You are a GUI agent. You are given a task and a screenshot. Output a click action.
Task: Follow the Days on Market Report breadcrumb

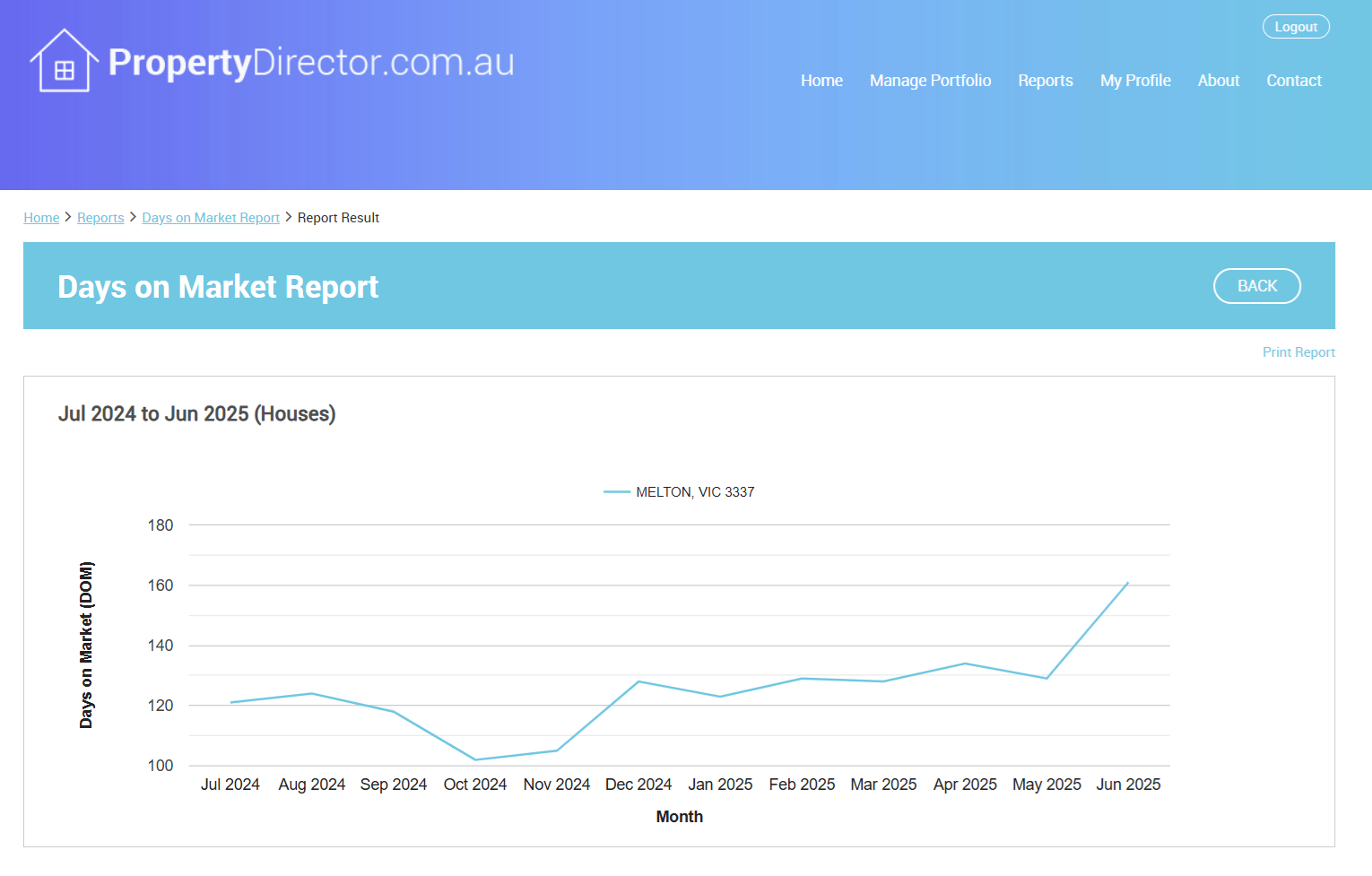point(211,218)
